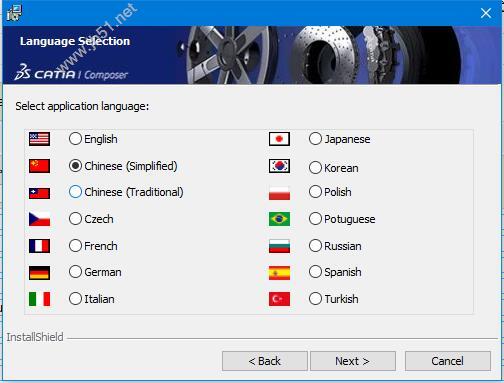Click the Spanish flag icon
The height and width of the screenshot is (383, 504).
tap(279, 273)
